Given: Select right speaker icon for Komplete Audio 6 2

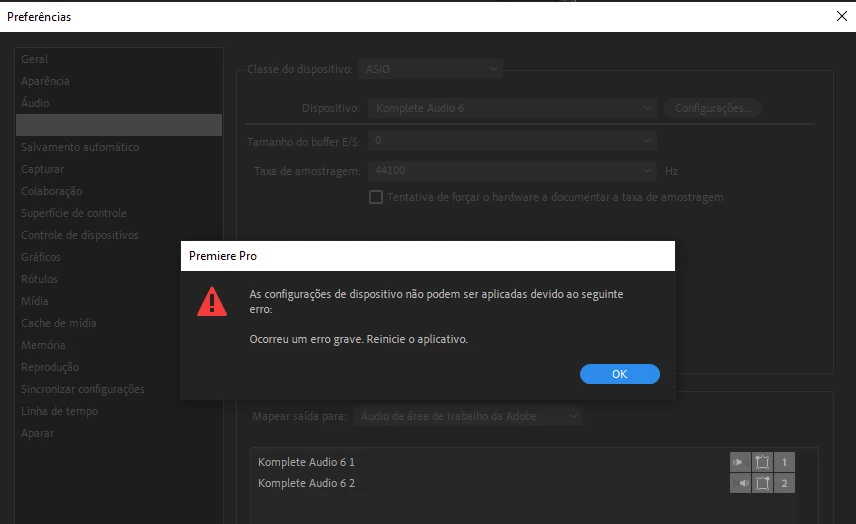Looking at the screenshot, I should coord(740,483).
